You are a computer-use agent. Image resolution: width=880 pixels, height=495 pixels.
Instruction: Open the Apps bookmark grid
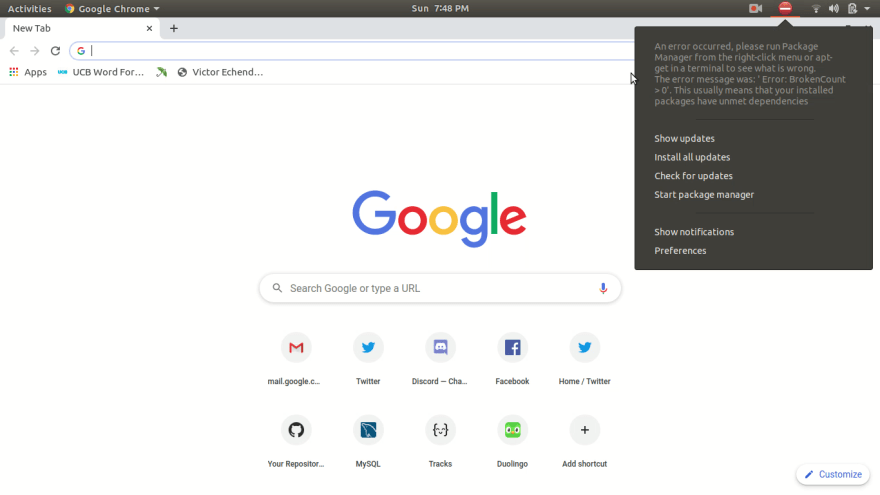[x=28, y=72]
